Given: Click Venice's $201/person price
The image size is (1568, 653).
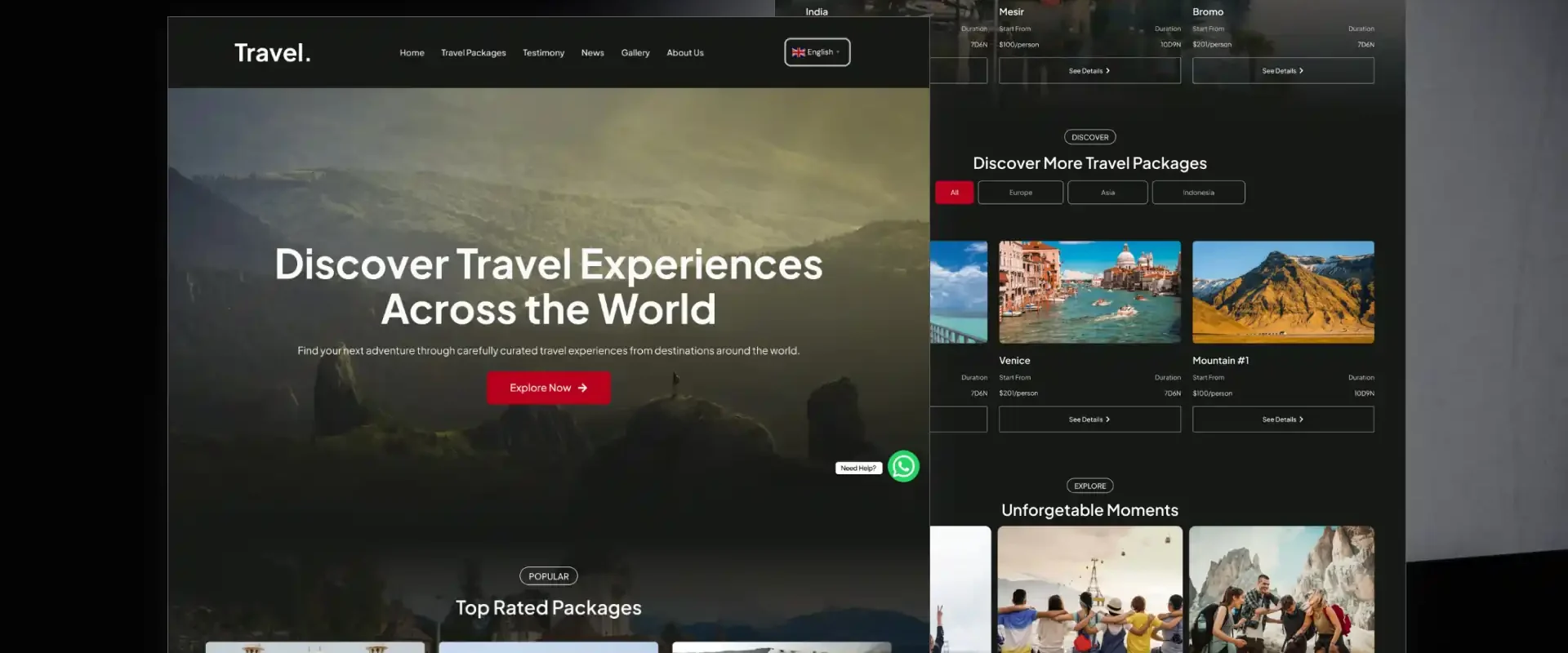Looking at the screenshot, I should click(x=1018, y=393).
